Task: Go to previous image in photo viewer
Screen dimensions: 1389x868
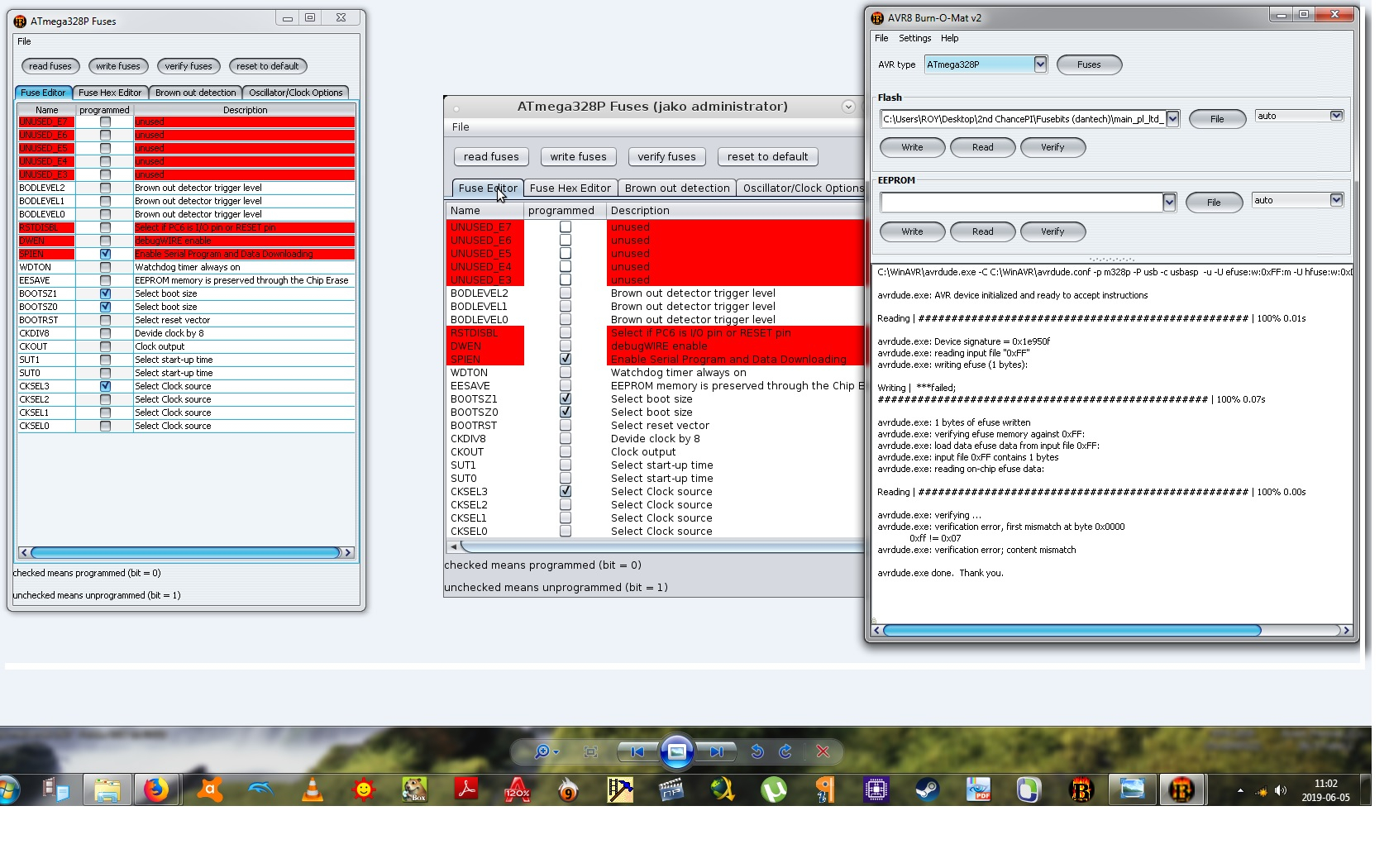Action: tap(637, 751)
